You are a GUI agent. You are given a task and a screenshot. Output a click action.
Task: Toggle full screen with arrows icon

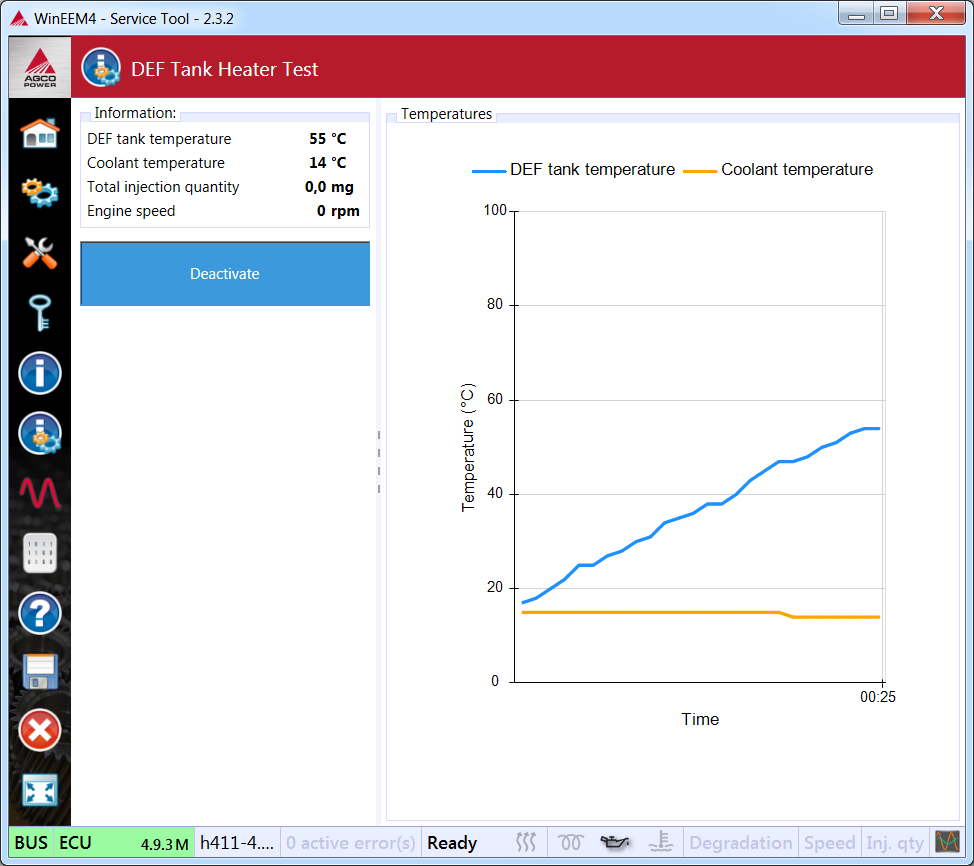click(x=40, y=791)
